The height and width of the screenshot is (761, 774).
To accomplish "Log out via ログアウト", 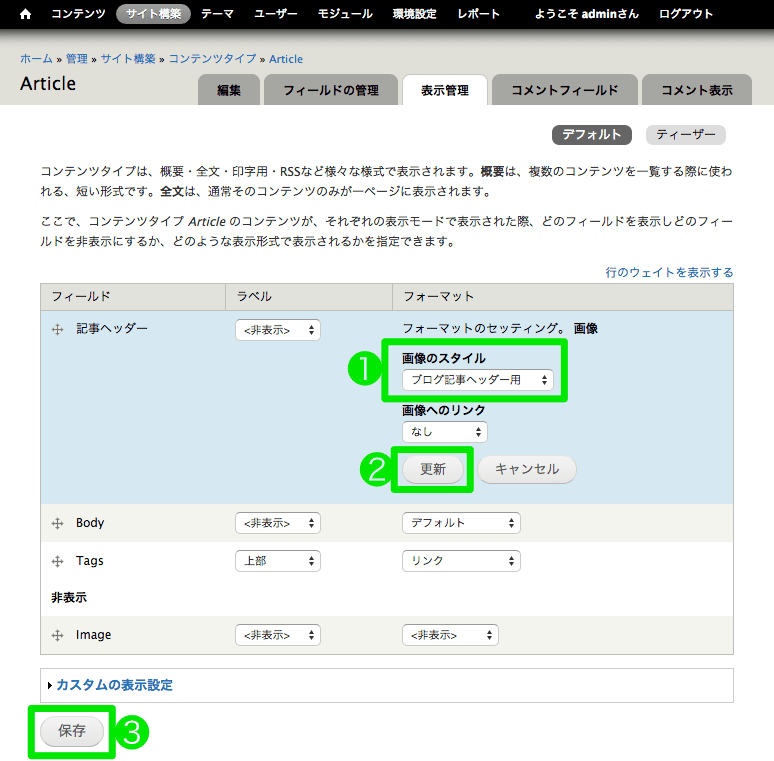I will click(686, 14).
